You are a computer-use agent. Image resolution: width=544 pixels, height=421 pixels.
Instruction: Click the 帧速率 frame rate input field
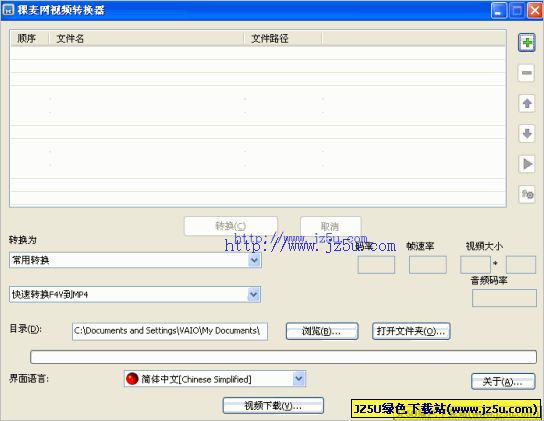pyautogui.click(x=427, y=265)
